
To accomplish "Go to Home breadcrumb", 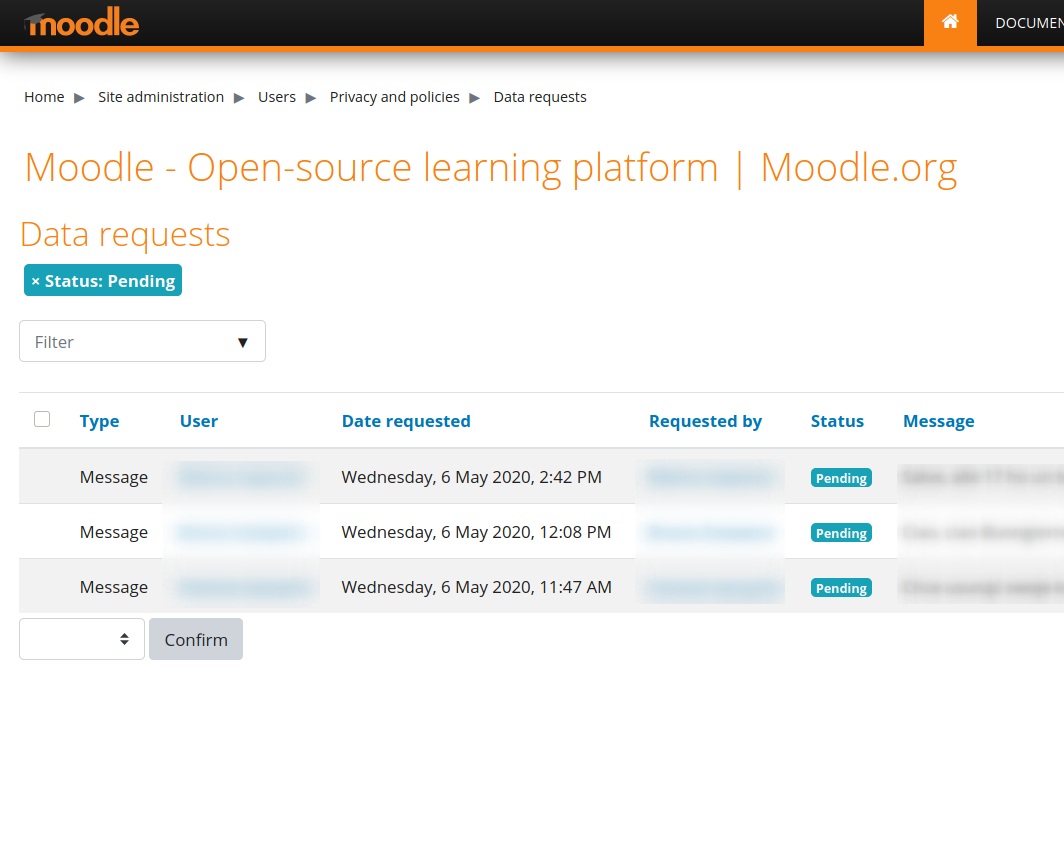I will point(44,97).
